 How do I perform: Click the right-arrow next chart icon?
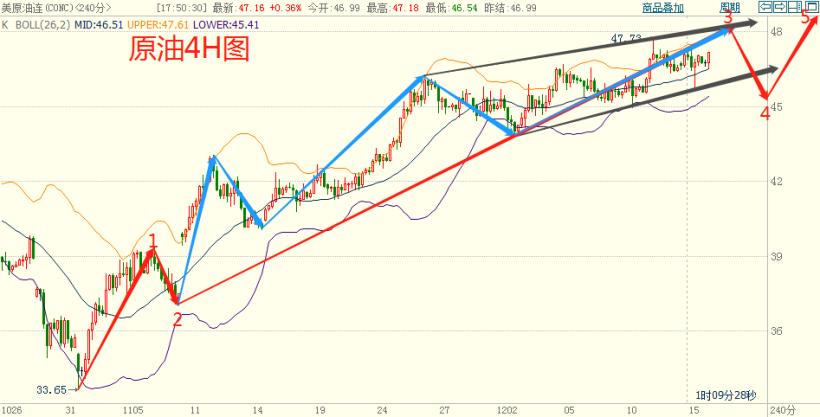point(779,7)
